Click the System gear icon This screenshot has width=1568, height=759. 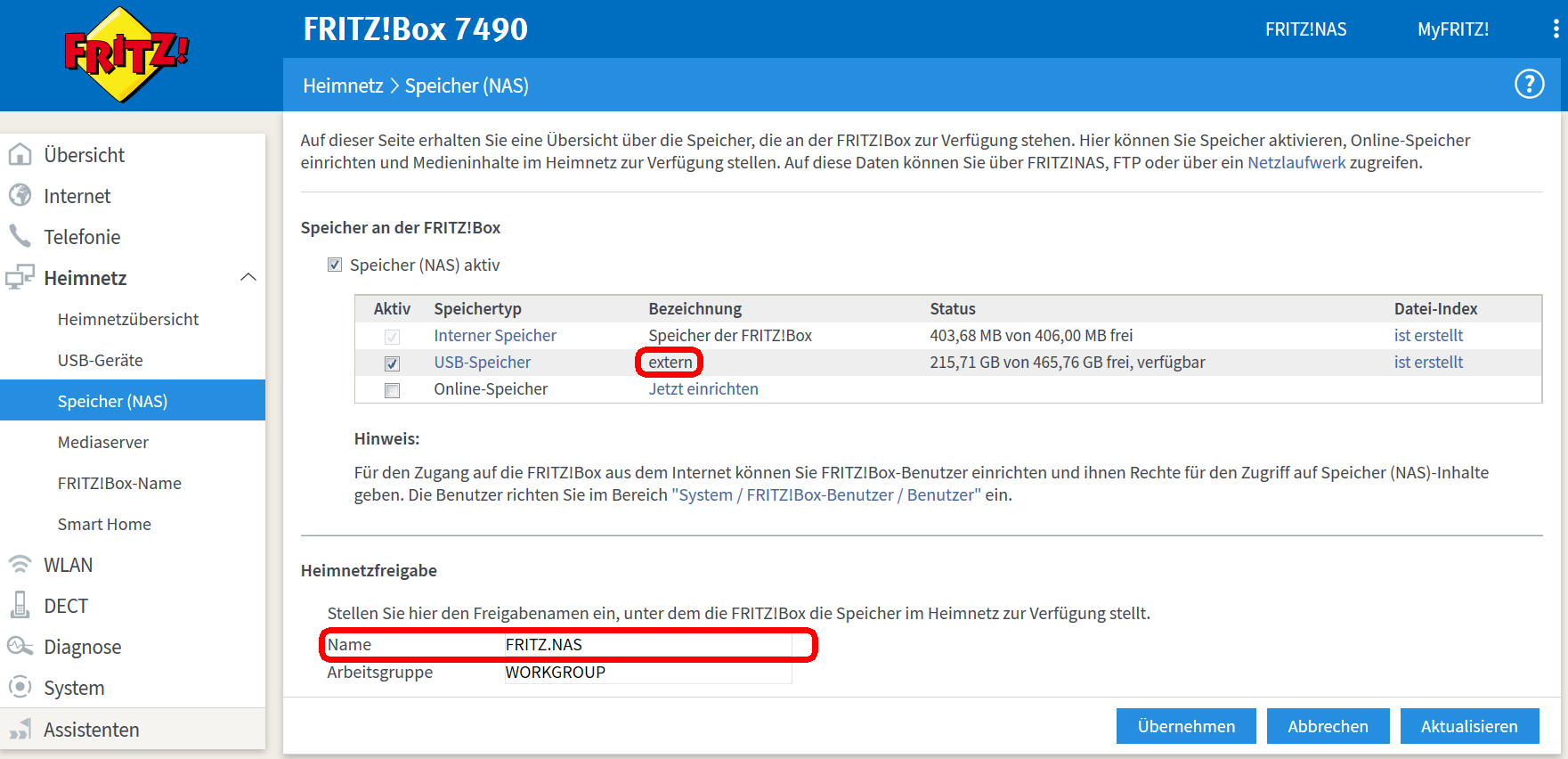[20, 688]
